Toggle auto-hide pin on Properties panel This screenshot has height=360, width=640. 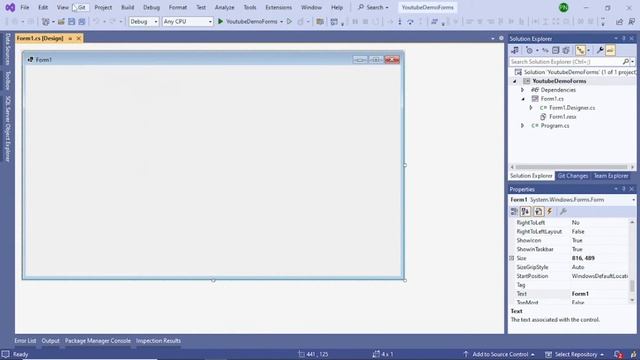click(624, 189)
